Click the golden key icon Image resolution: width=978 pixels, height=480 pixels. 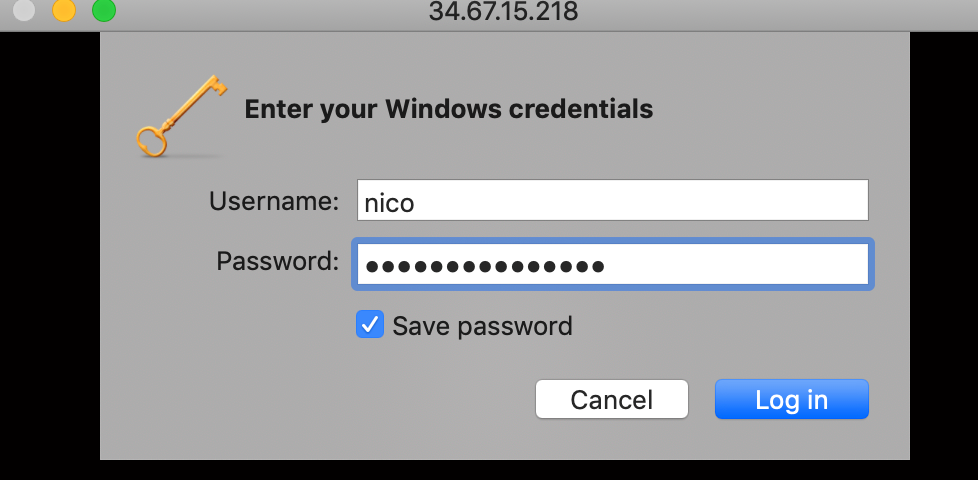tap(175, 115)
